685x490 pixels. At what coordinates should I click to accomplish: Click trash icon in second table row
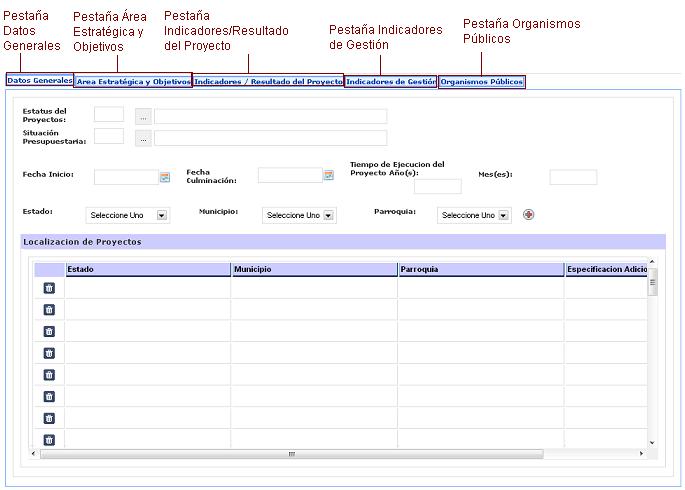point(49,310)
